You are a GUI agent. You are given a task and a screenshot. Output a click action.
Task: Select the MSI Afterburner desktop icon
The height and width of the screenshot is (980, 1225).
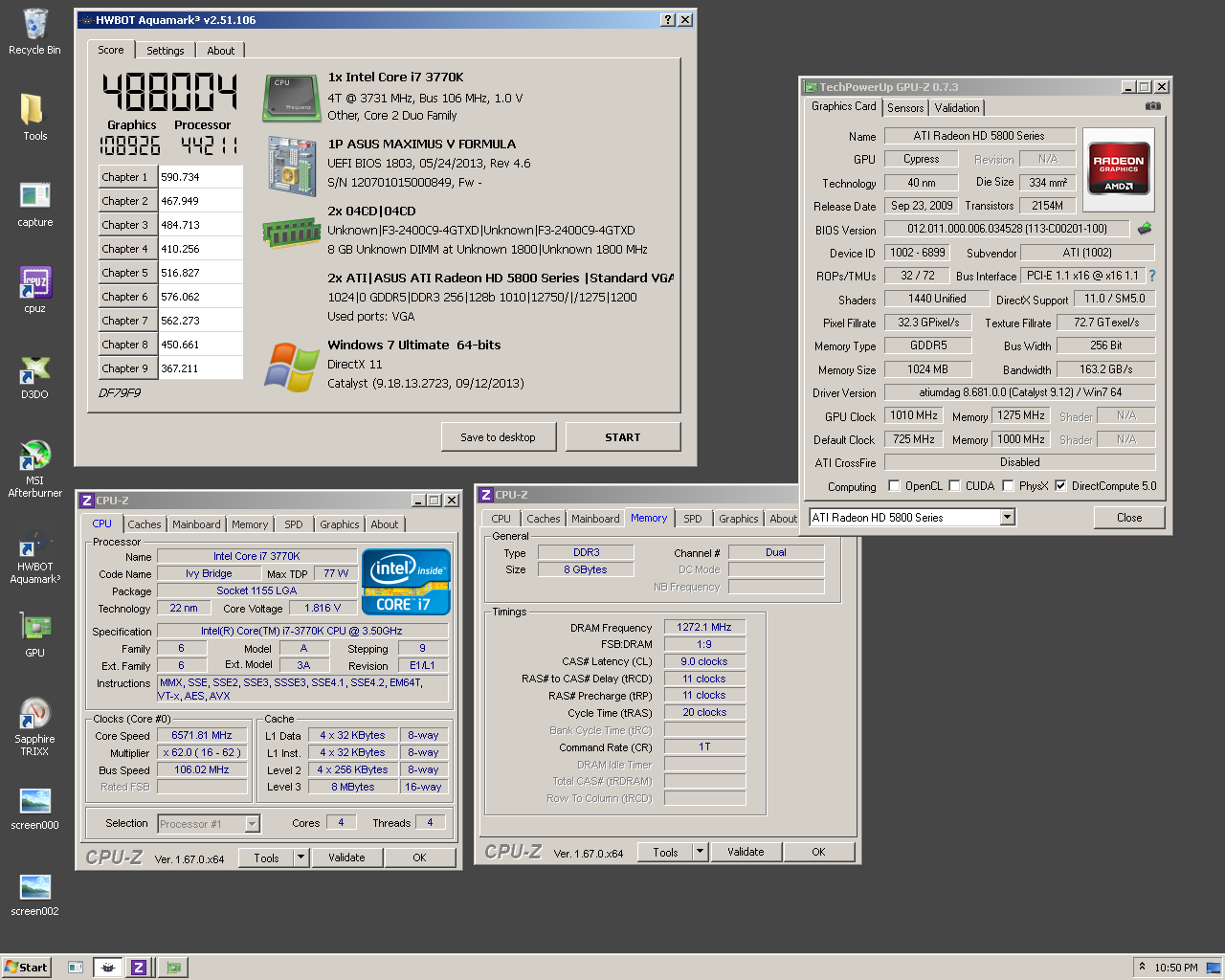click(x=34, y=468)
